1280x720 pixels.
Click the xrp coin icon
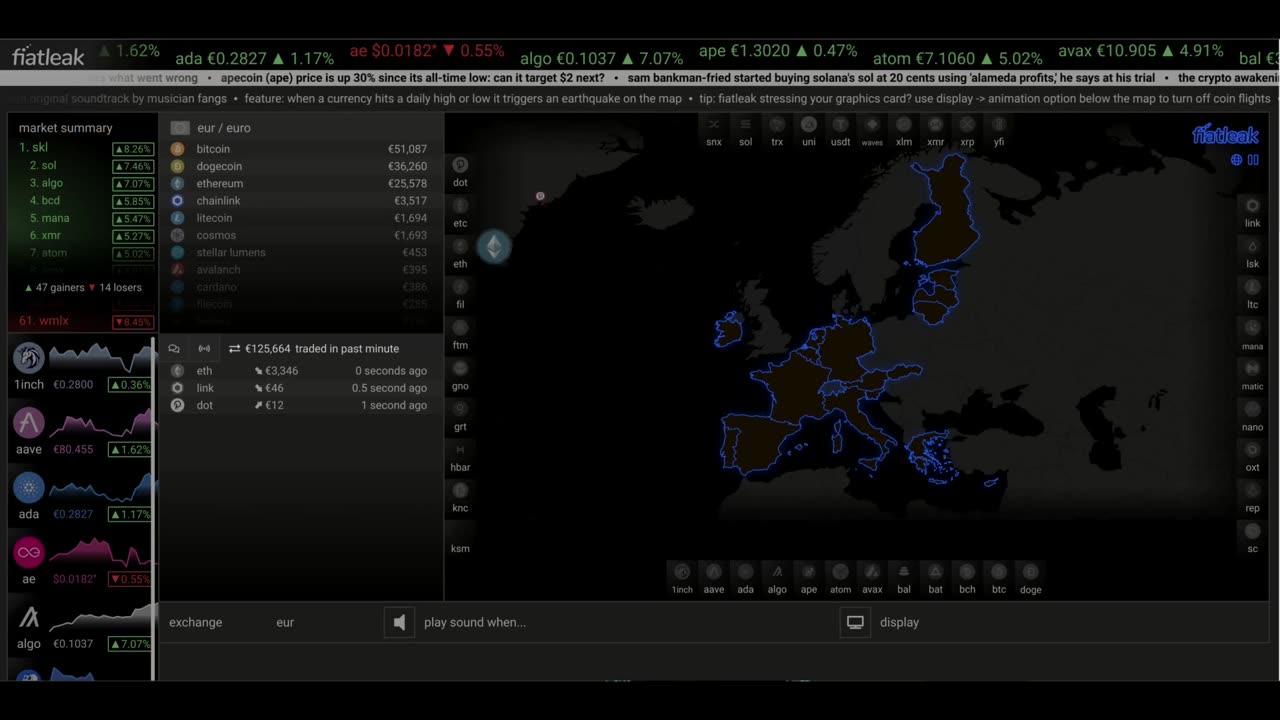click(967, 124)
